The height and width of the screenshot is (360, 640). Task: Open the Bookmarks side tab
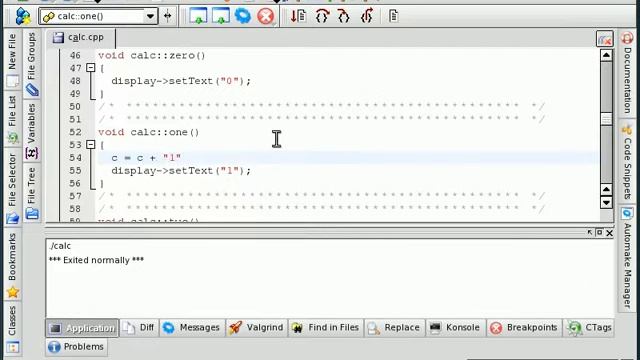point(12,265)
